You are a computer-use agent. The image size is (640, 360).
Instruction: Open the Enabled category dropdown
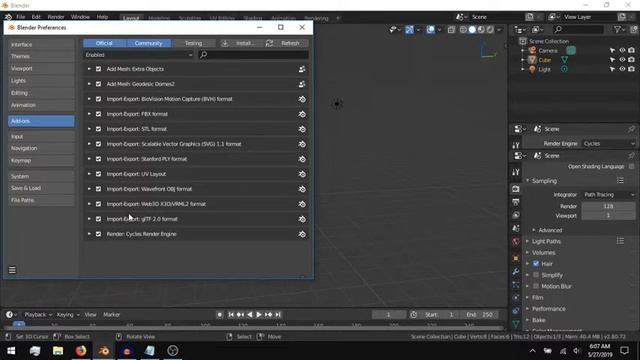pos(139,55)
